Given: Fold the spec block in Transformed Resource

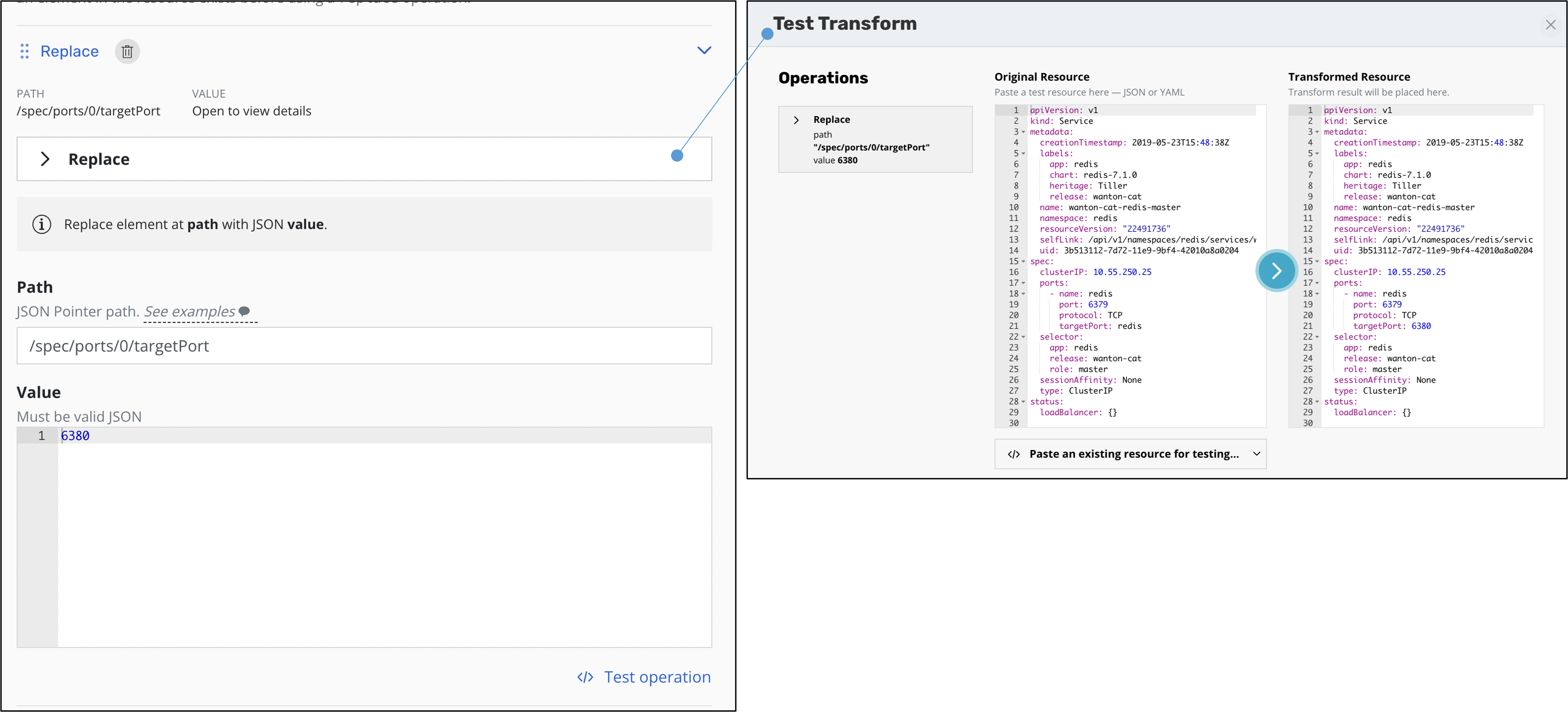Looking at the screenshot, I should 1317,262.
